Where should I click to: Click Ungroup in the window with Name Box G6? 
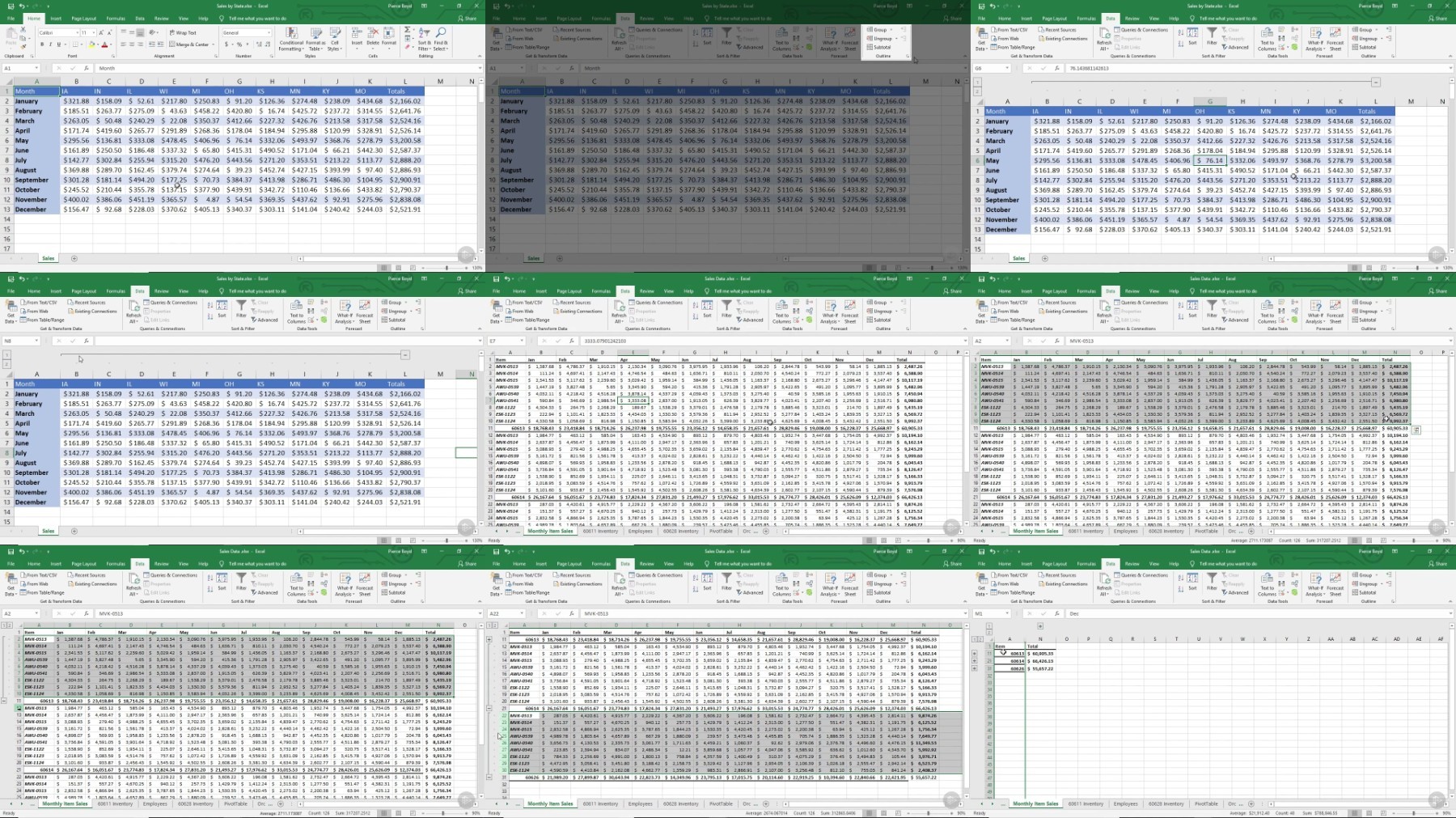coord(1365,38)
